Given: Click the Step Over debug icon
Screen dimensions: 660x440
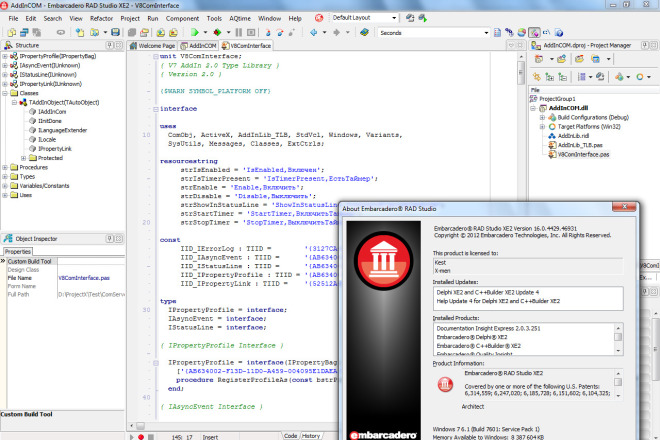Looking at the screenshot, I should click(x=280, y=32).
